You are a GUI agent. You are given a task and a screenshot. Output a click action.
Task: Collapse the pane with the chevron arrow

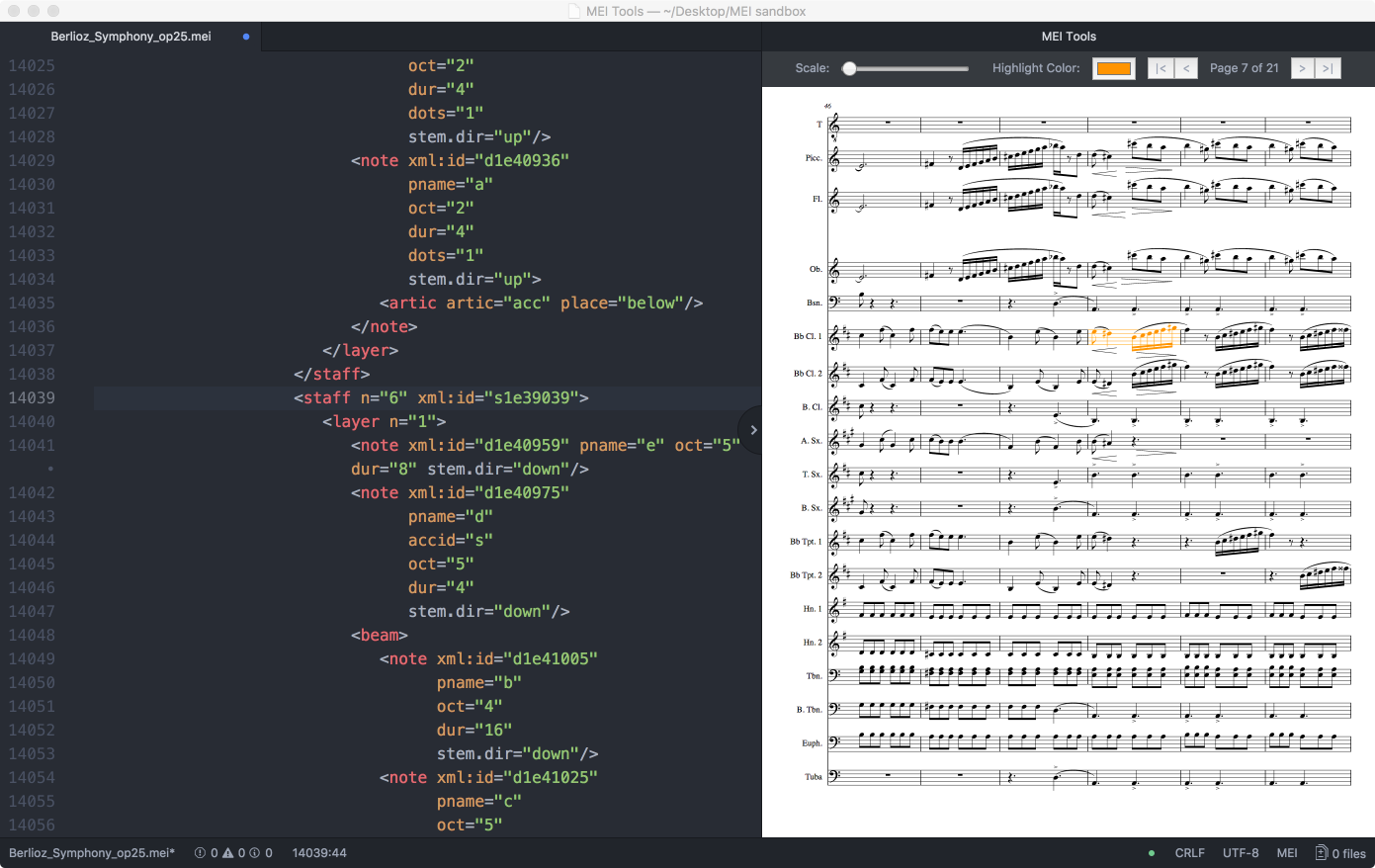tap(753, 430)
